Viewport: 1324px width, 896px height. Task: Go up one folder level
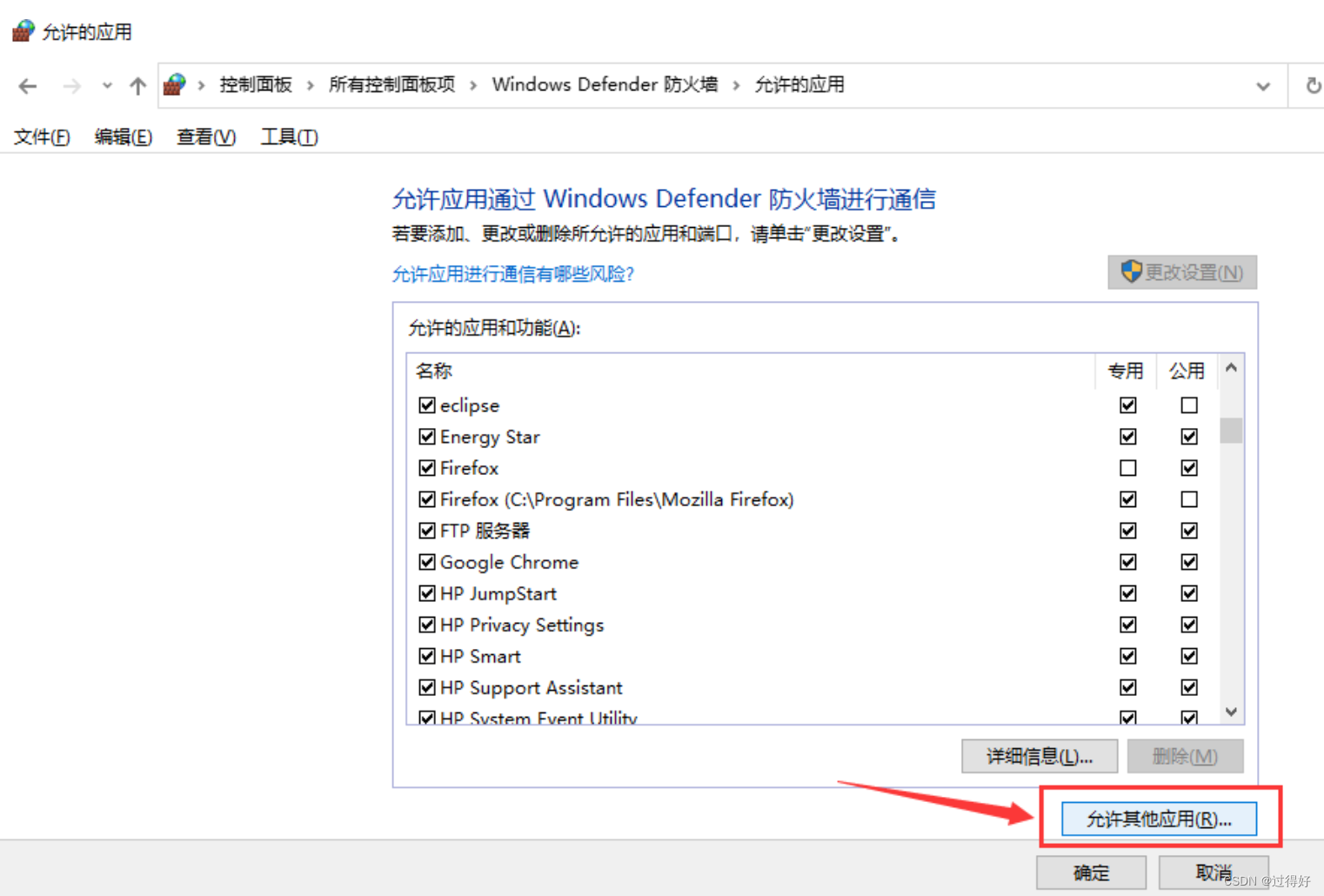(x=137, y=86)
